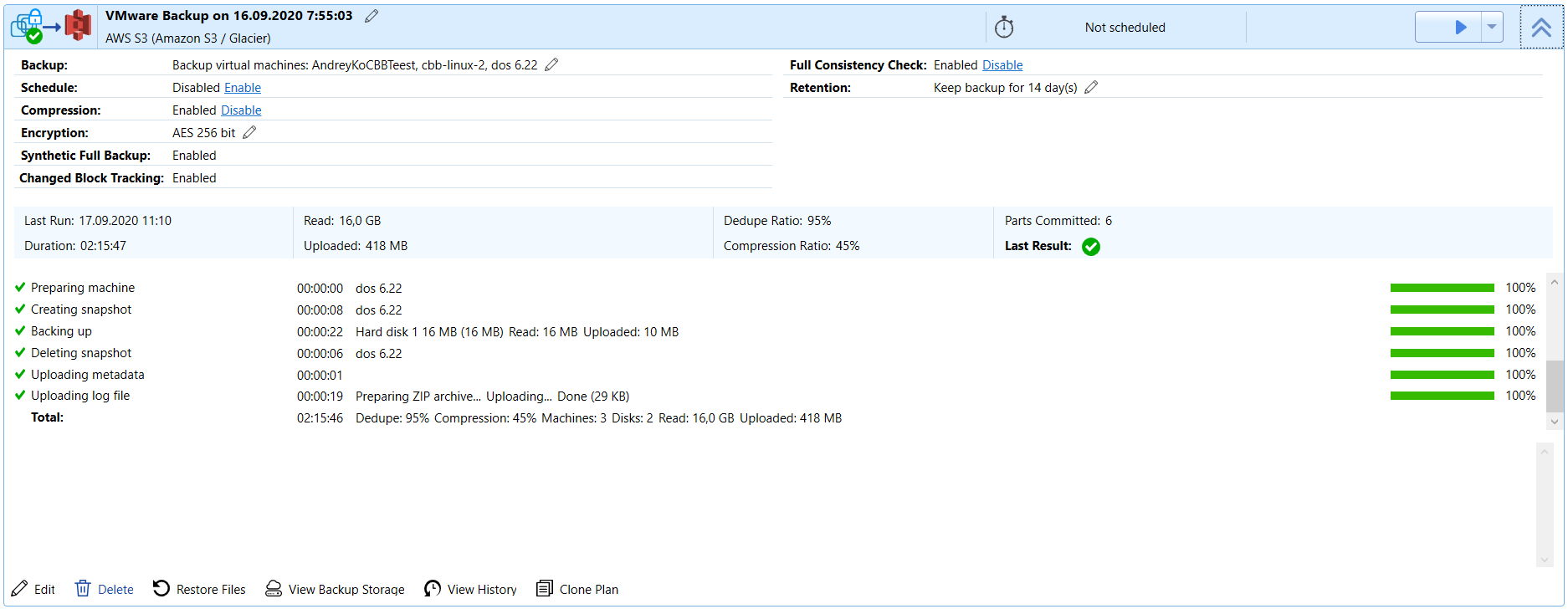The image size is (1568, 609).
Task: Delete this backup plan
Action: coord(105,589)
